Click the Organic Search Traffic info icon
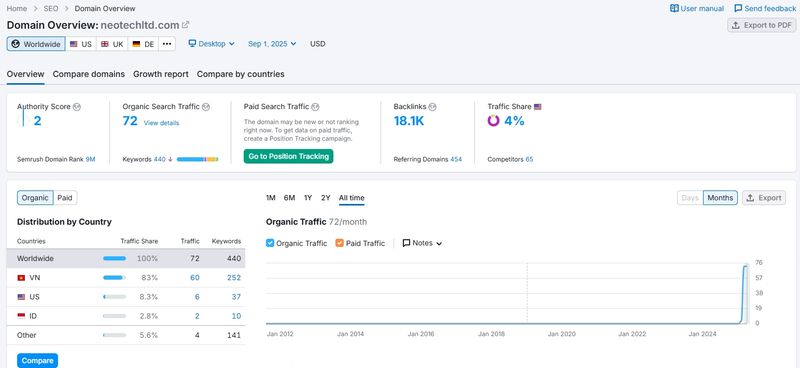Viewport: 800px width, 368px height. point(206,107)
